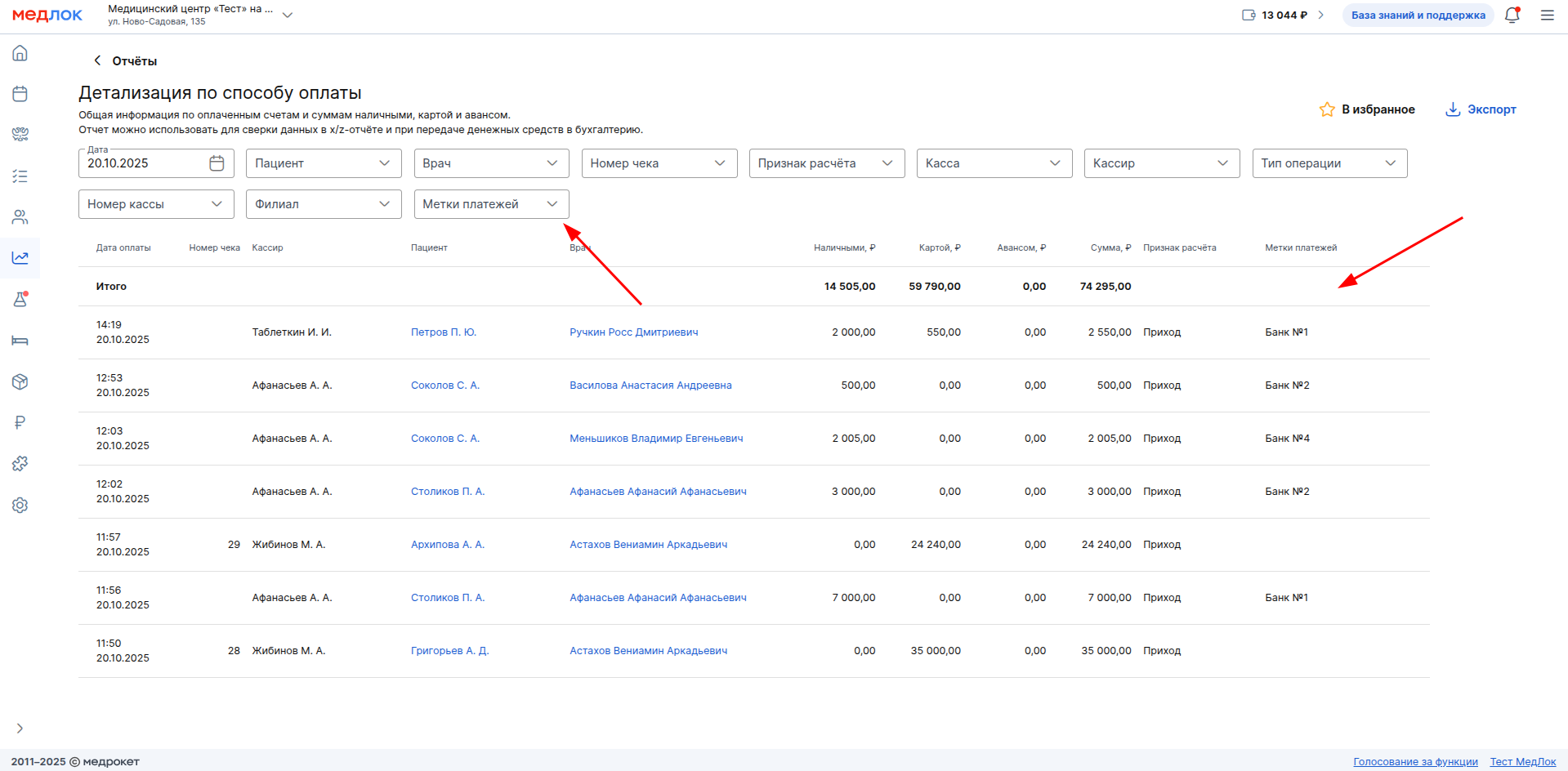The width and height of the screenshot is (1568, 771).
Task: Open the Тип операции dropdown
Action: point(1329,163)
